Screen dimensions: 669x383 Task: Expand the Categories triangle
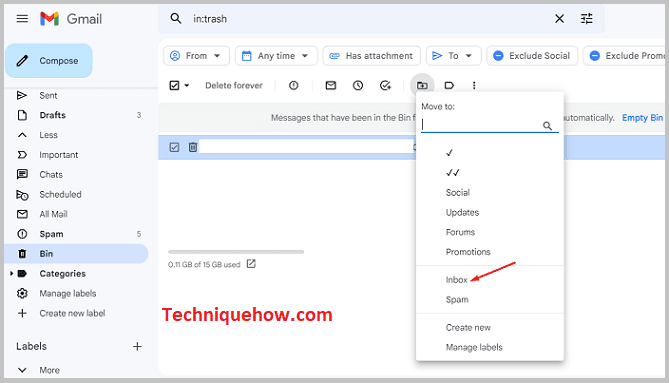point(12,273)
